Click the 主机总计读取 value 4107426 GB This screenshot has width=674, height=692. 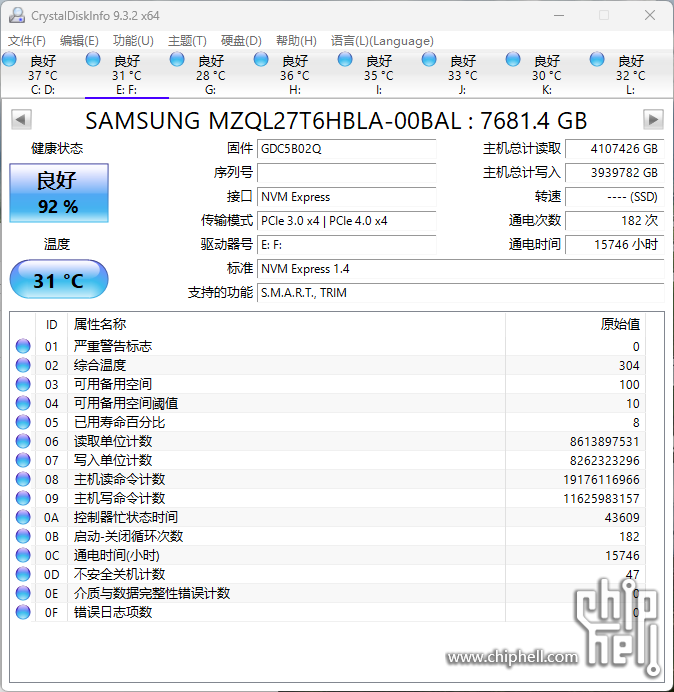coord(615,149)
